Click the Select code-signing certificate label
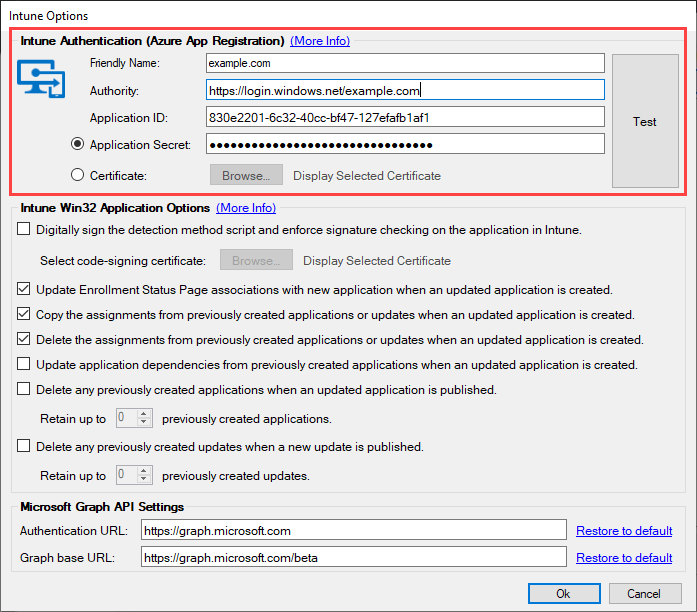The height and width of the screenshot is (612, 697). click(123, 260)
